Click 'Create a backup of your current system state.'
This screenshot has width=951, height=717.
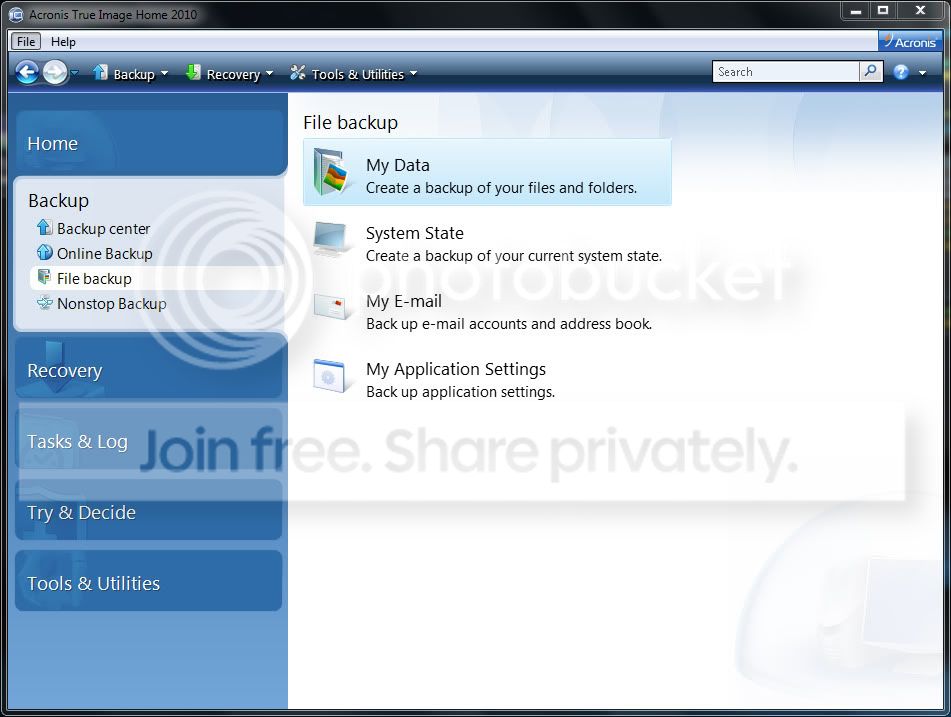coord(514,256)
